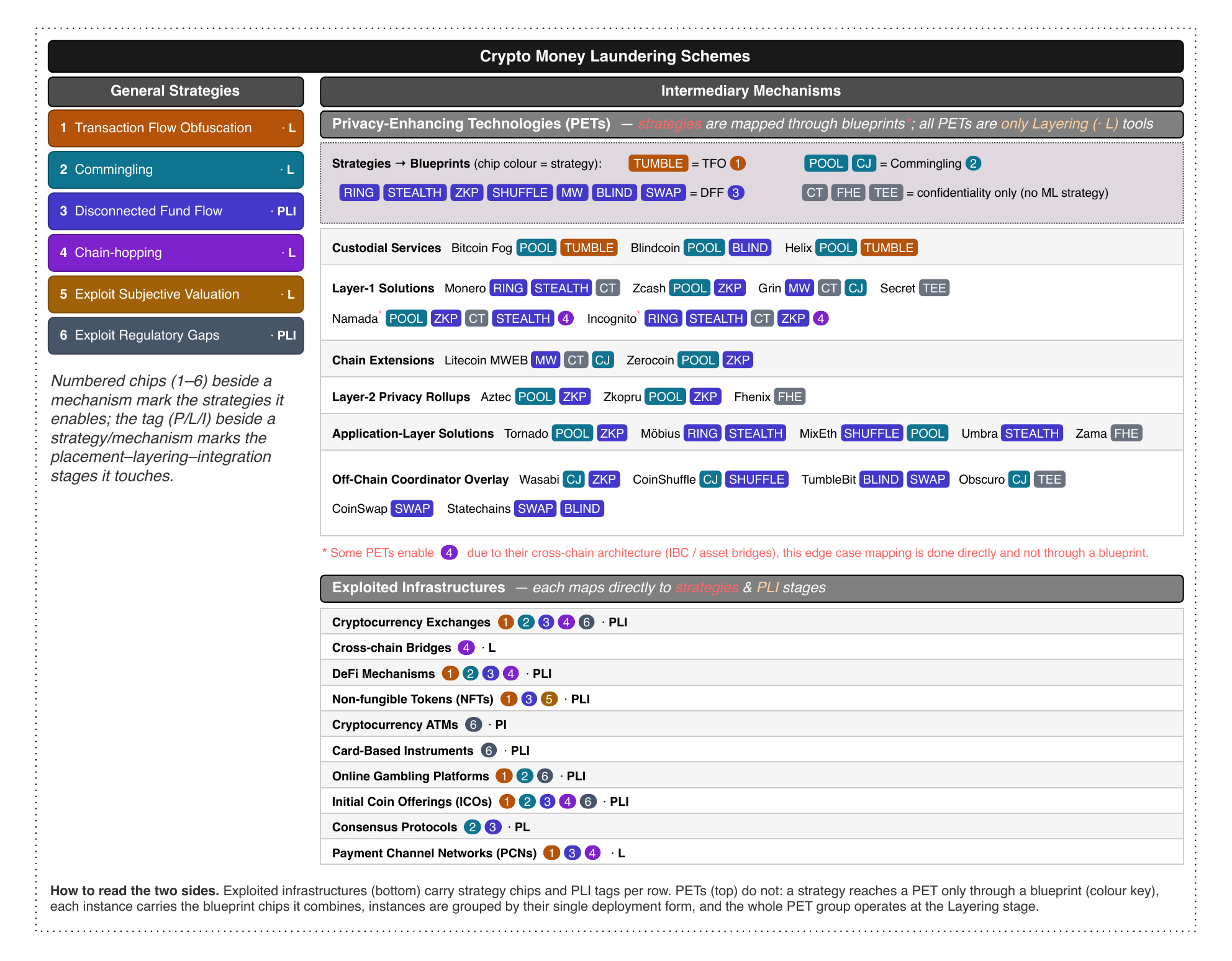The height and width of the screenshot is (961, 1232).
Task: Click the POOL chip beside Zerocoin
Action: 698,360
